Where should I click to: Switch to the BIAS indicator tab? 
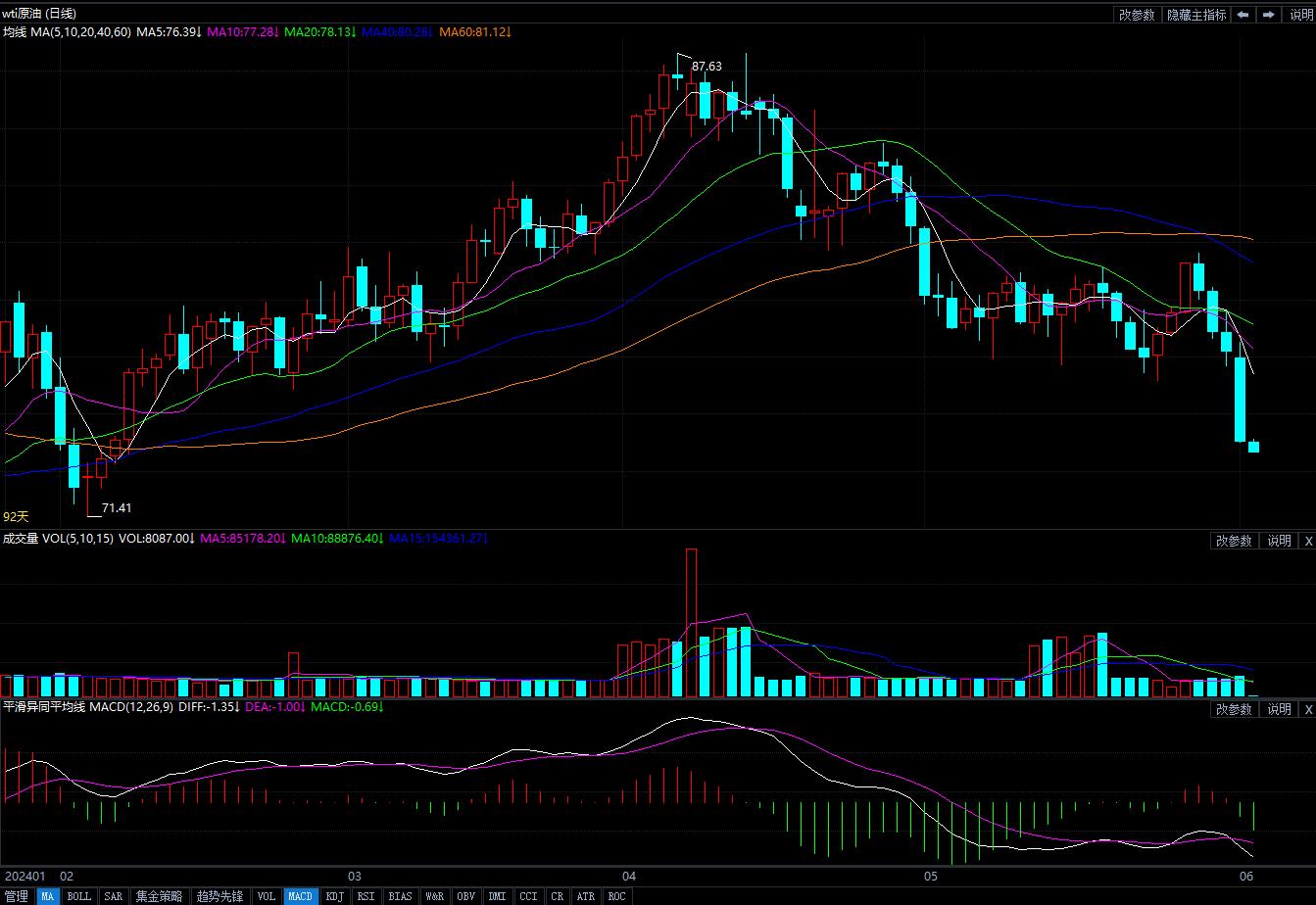(x=401, y=896)
